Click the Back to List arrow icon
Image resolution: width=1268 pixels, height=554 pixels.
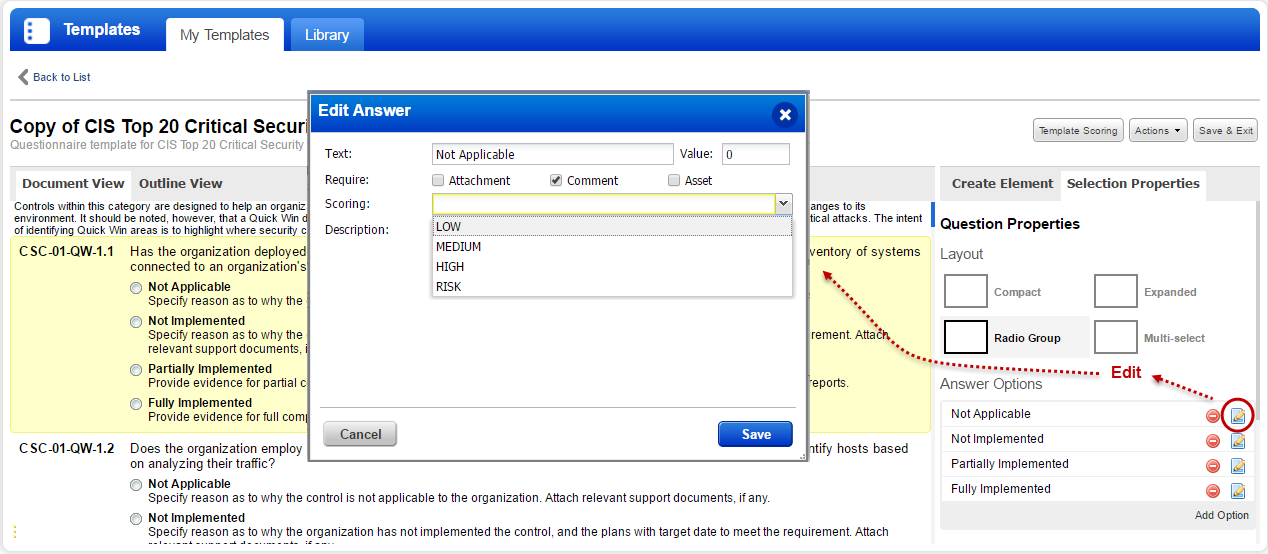point(23,77)
